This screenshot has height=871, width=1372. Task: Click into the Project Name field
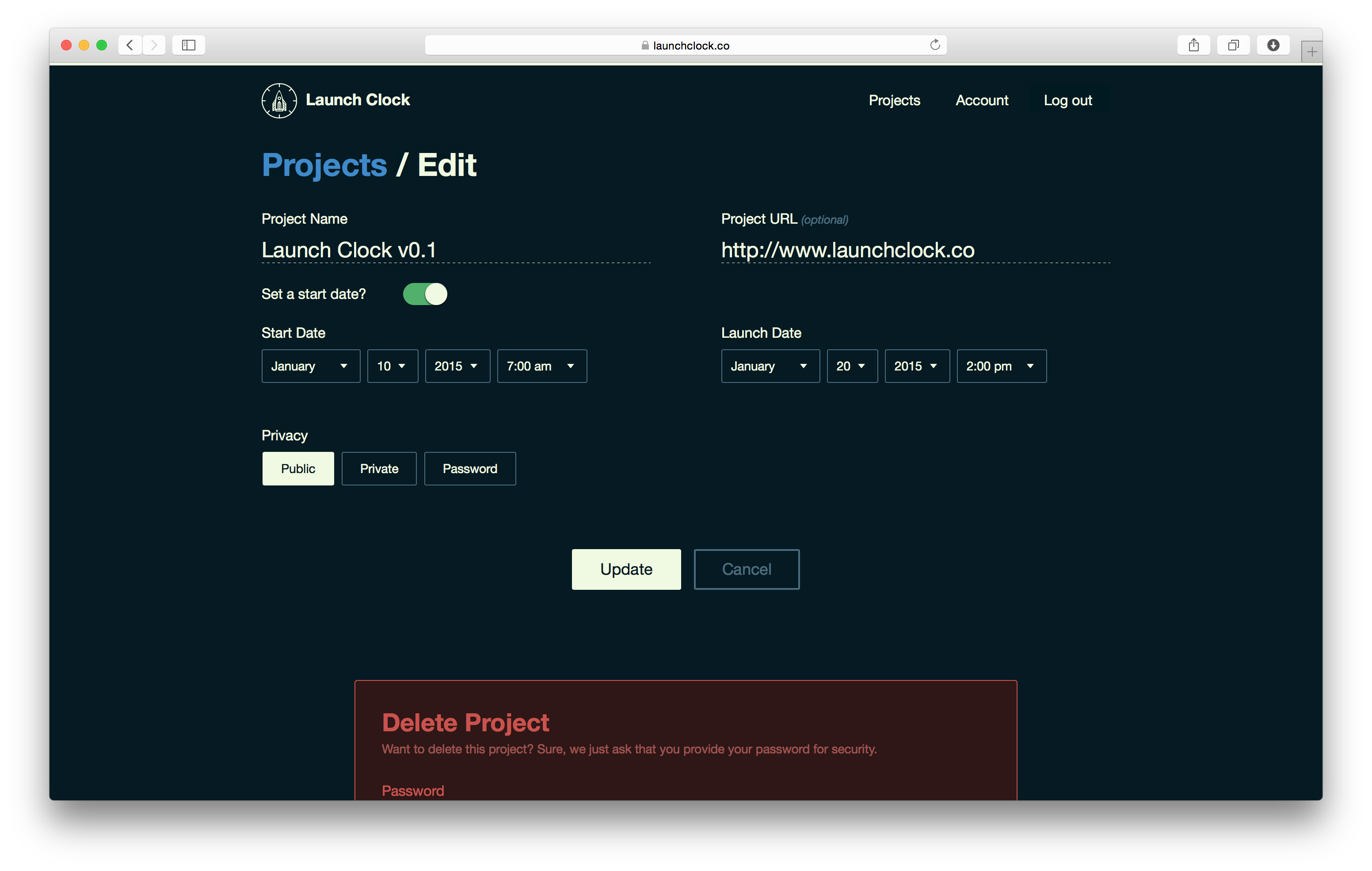pyautogui.click(x=455, y=250)
